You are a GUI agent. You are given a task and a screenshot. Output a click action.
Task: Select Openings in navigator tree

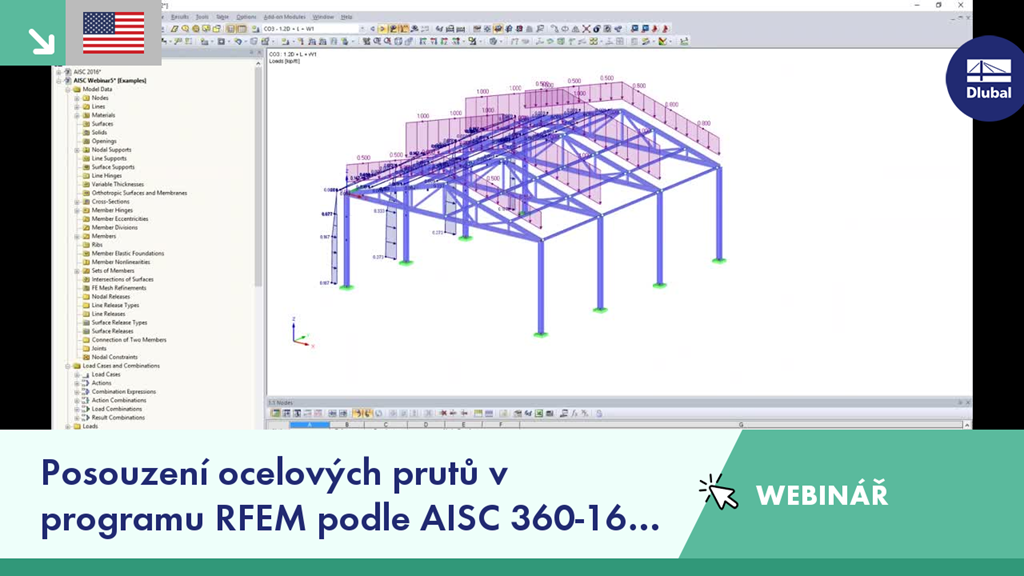tap(104, 141)
